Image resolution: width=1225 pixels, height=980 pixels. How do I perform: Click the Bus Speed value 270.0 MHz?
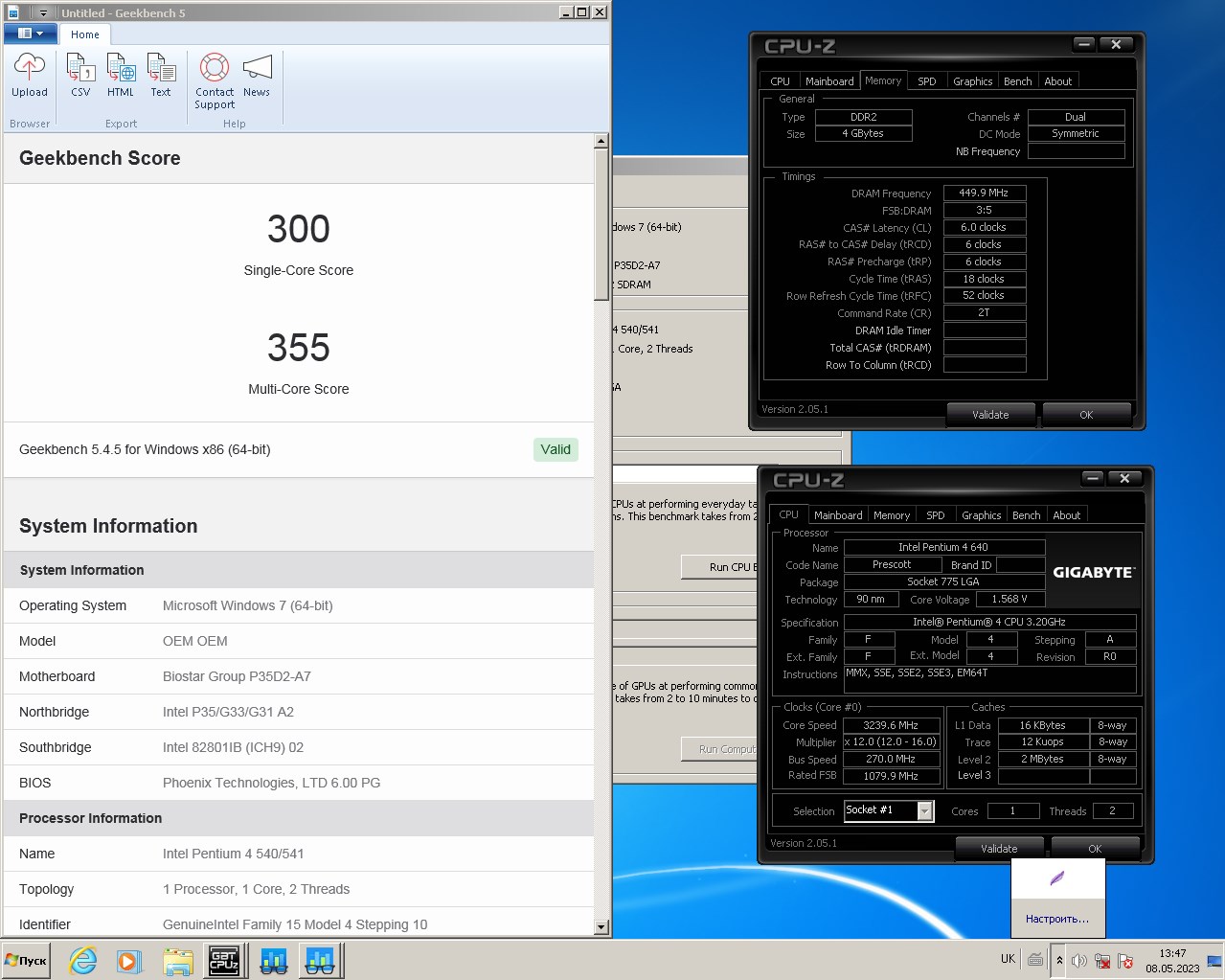[891, 759]
